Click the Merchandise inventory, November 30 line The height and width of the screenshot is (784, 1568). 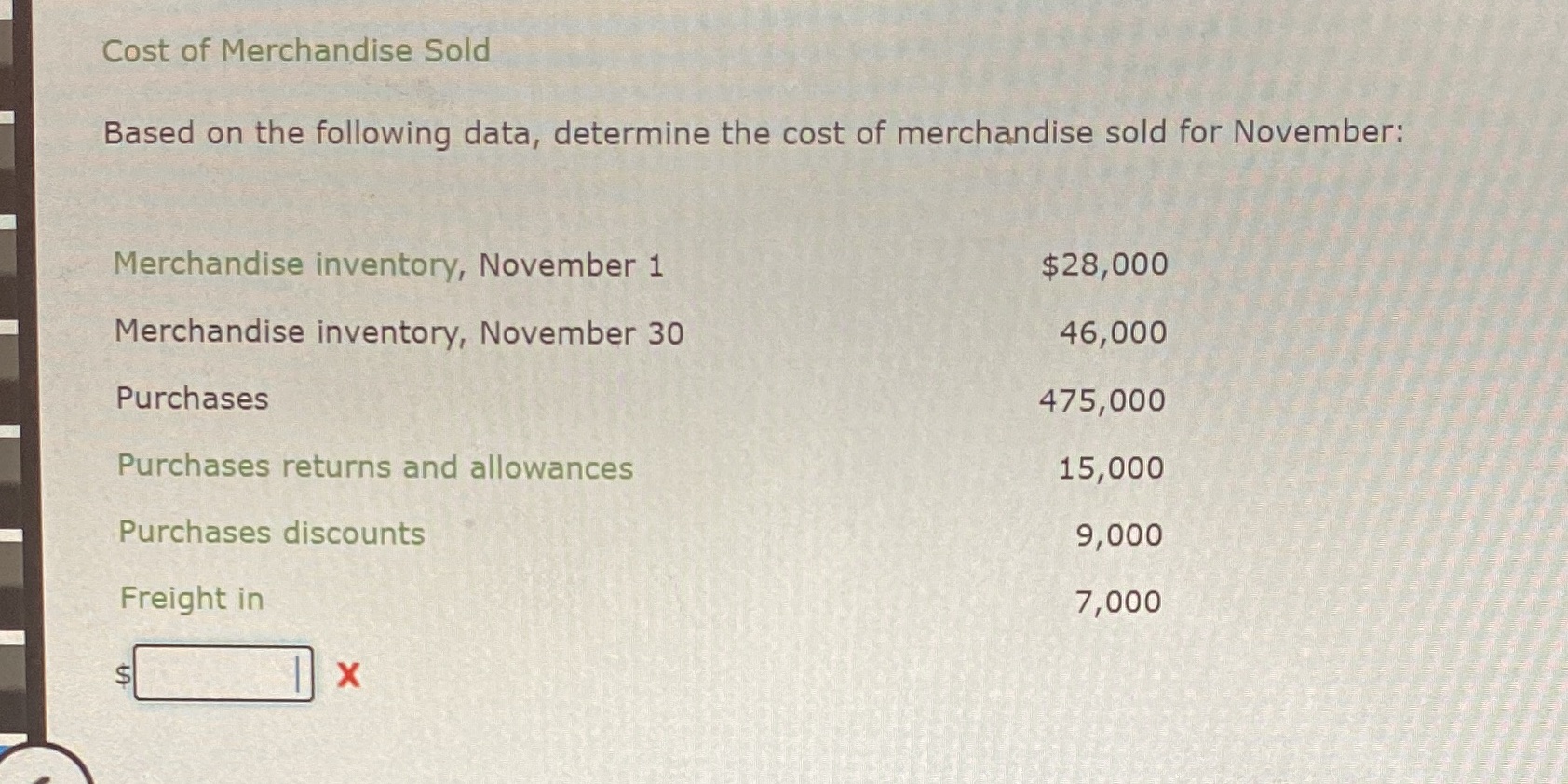pyautogui.click(x=399, y=332)
